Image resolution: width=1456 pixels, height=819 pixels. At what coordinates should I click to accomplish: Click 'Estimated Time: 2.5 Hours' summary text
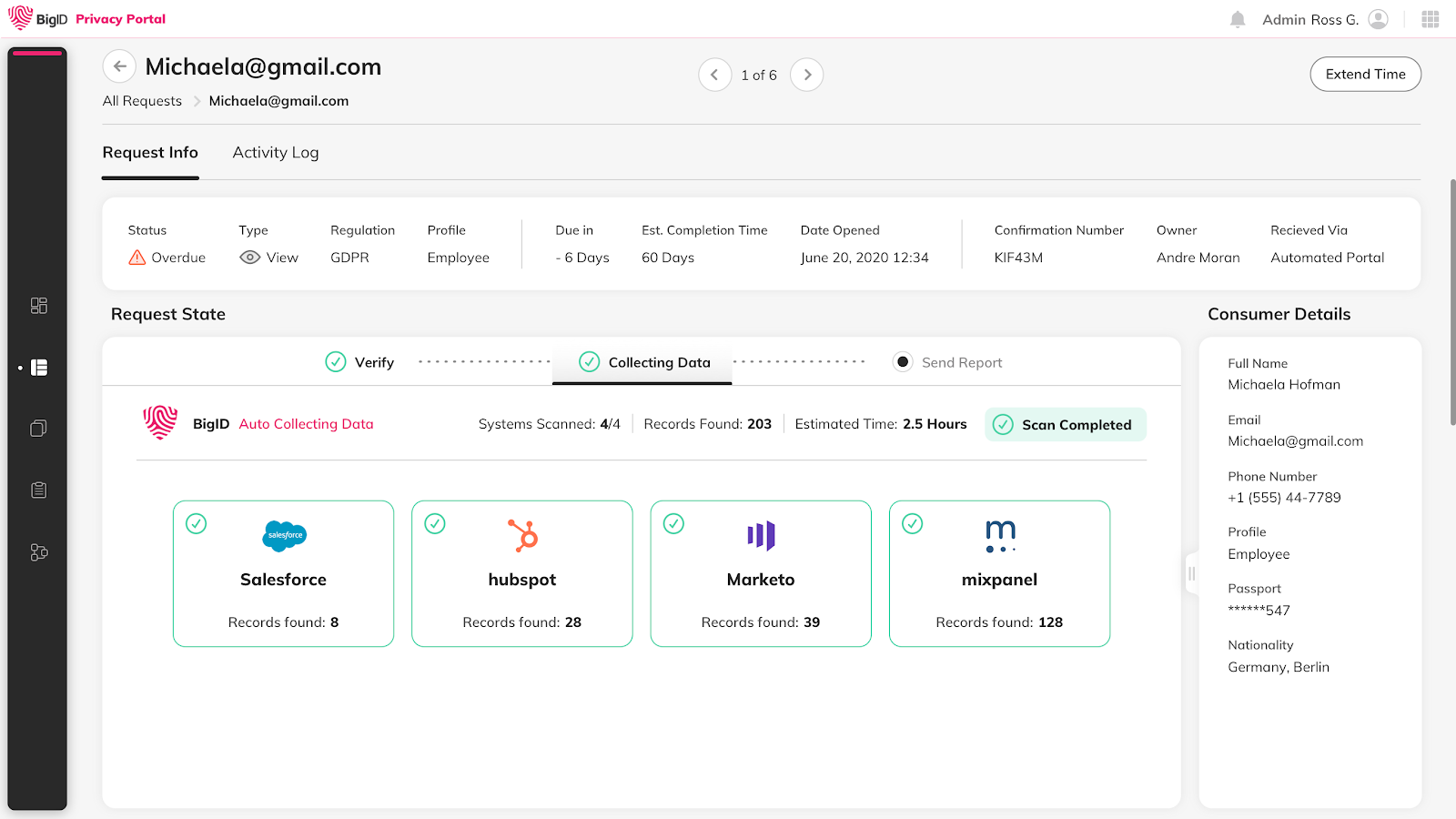881,424
